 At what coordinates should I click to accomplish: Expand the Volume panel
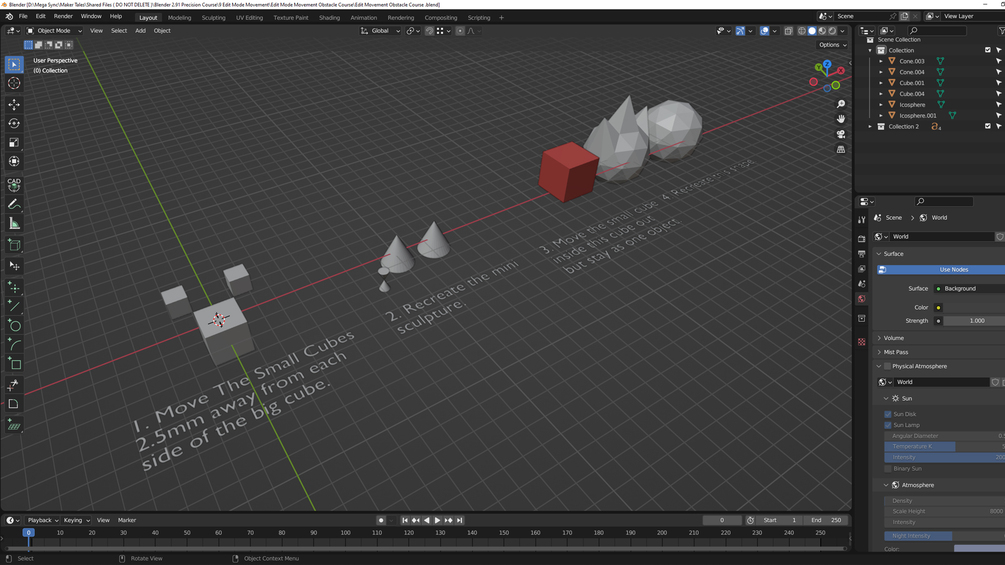[x=893, y=338]
